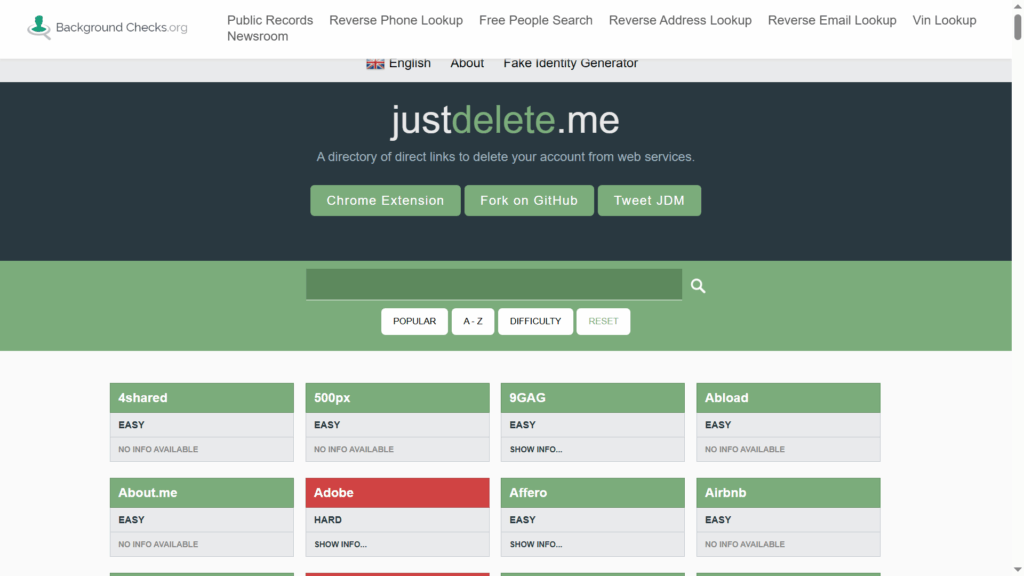Viewport: 1024px width, 576px height.
Task: Reset the service filter
Action: coord(603,321)
